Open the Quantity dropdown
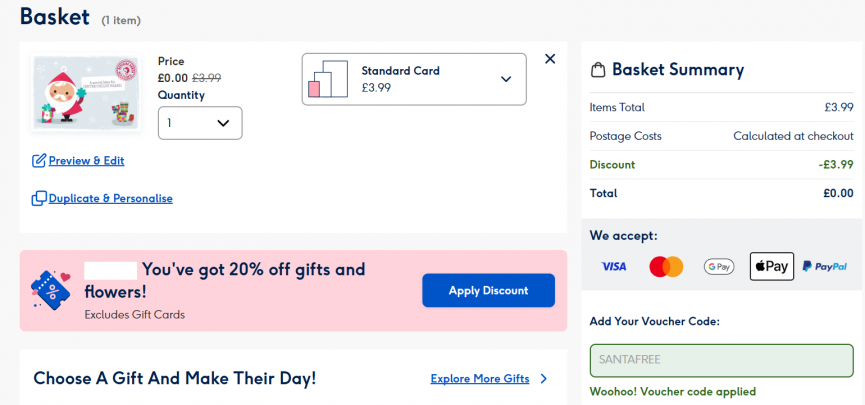865x405 pixels. (x=200, y=123)
